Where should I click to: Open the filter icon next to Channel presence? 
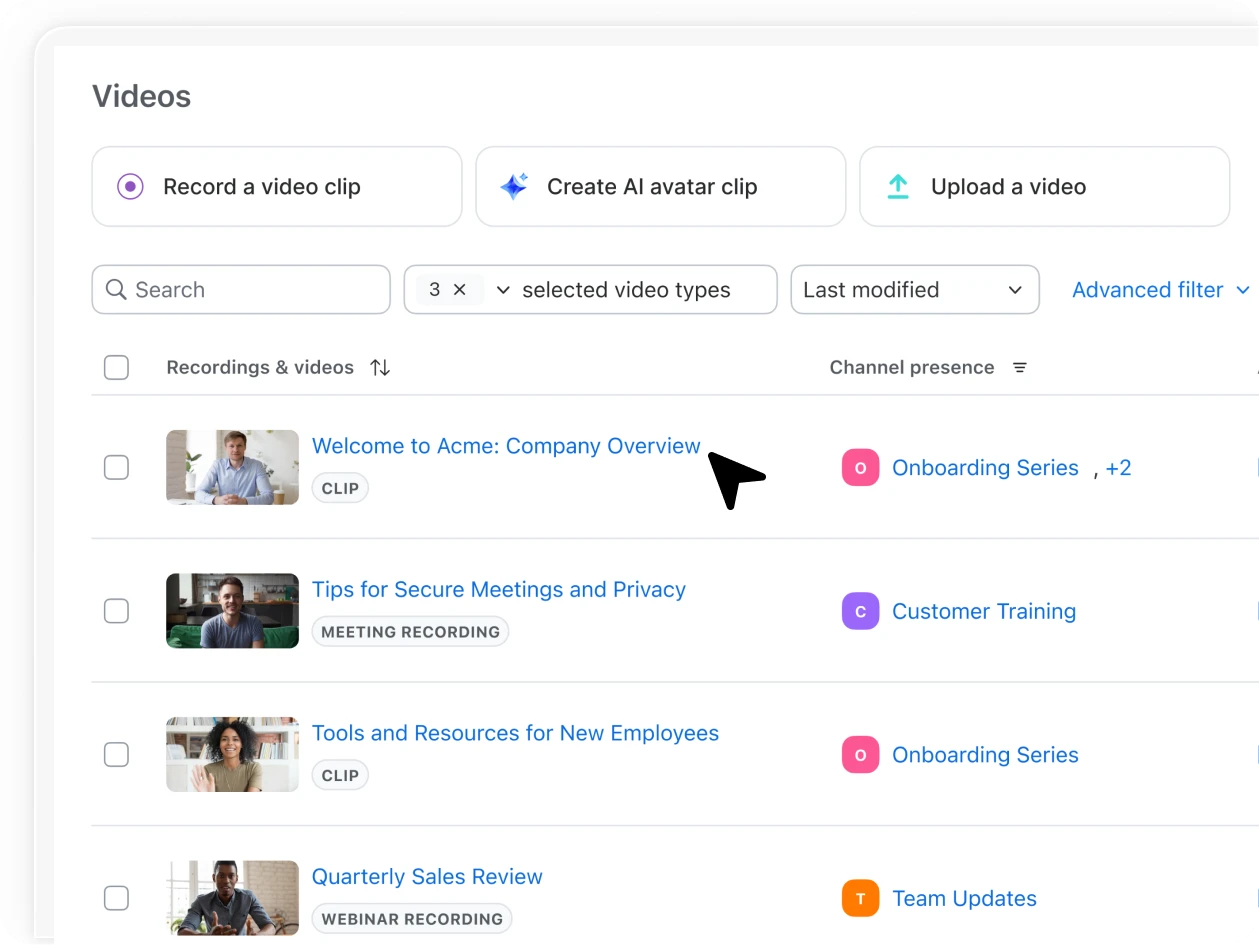[x=1019, y=367]
